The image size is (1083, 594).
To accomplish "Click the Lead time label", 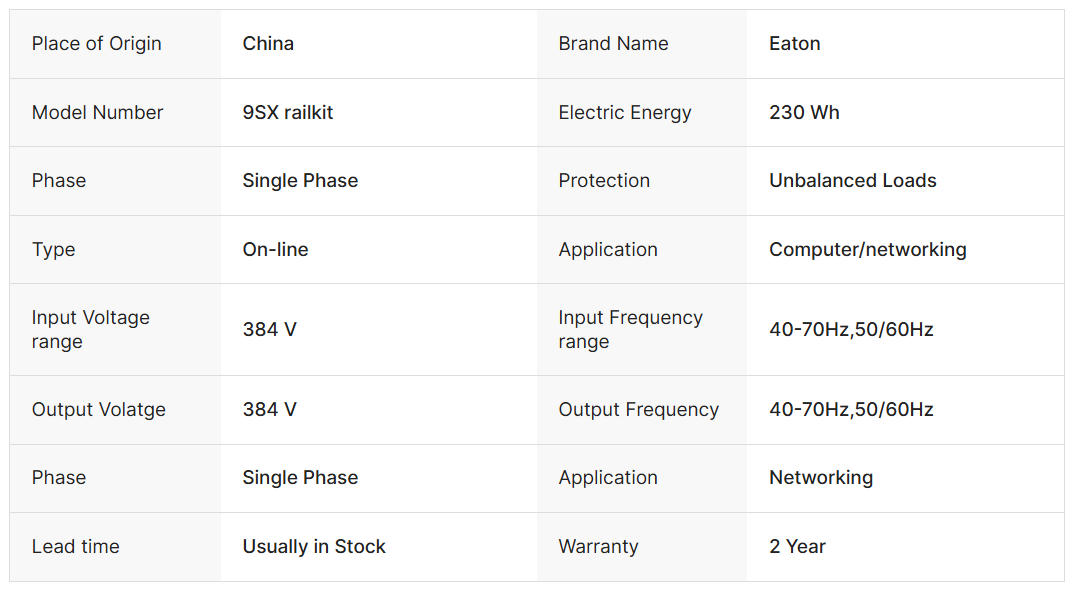I will [x=75, y=547].
